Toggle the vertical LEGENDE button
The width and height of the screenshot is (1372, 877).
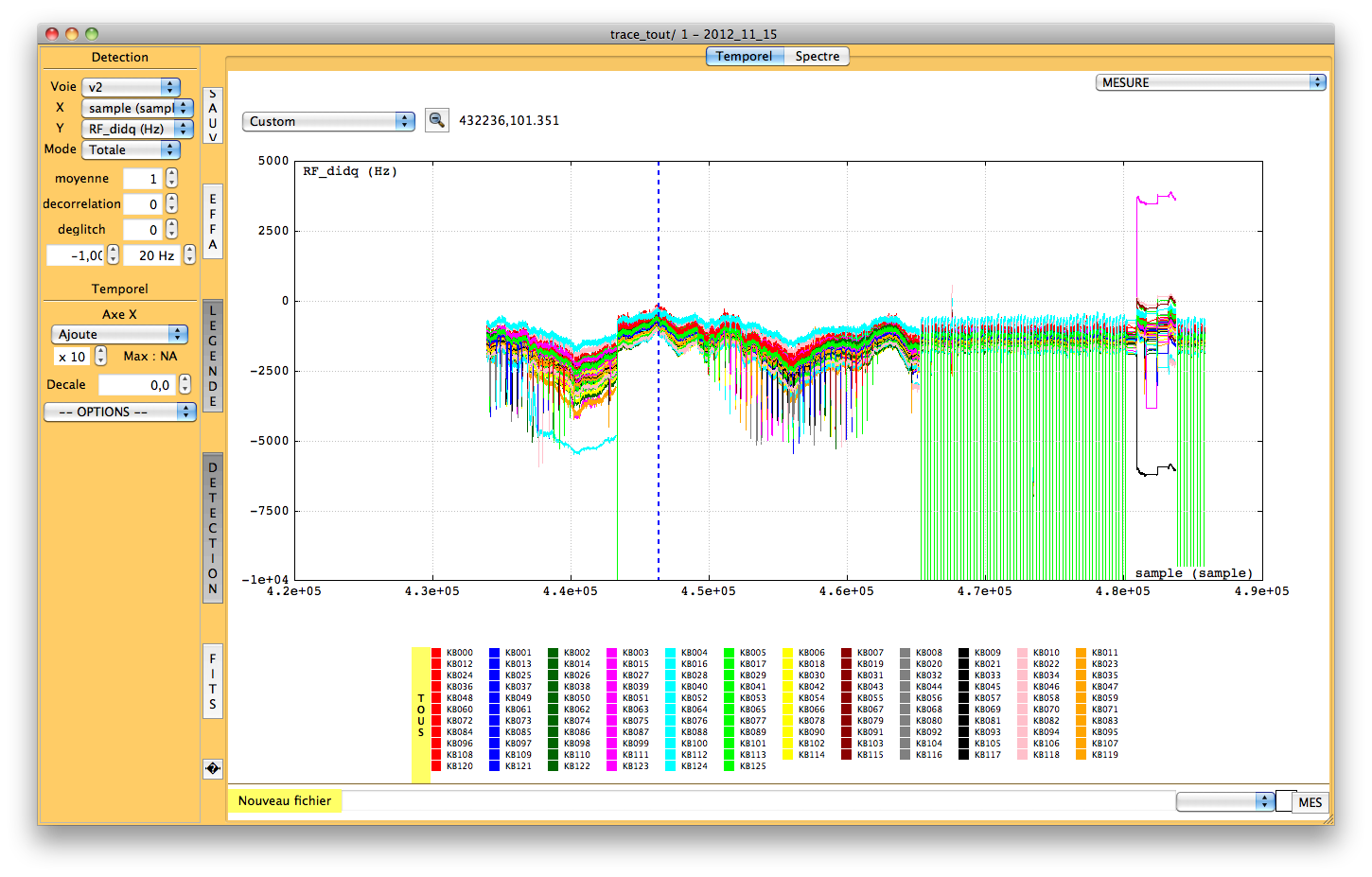point(213,356)
